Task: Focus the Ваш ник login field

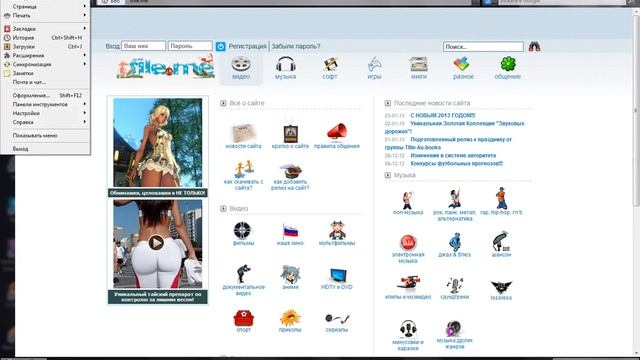Action: click(143, 46)
